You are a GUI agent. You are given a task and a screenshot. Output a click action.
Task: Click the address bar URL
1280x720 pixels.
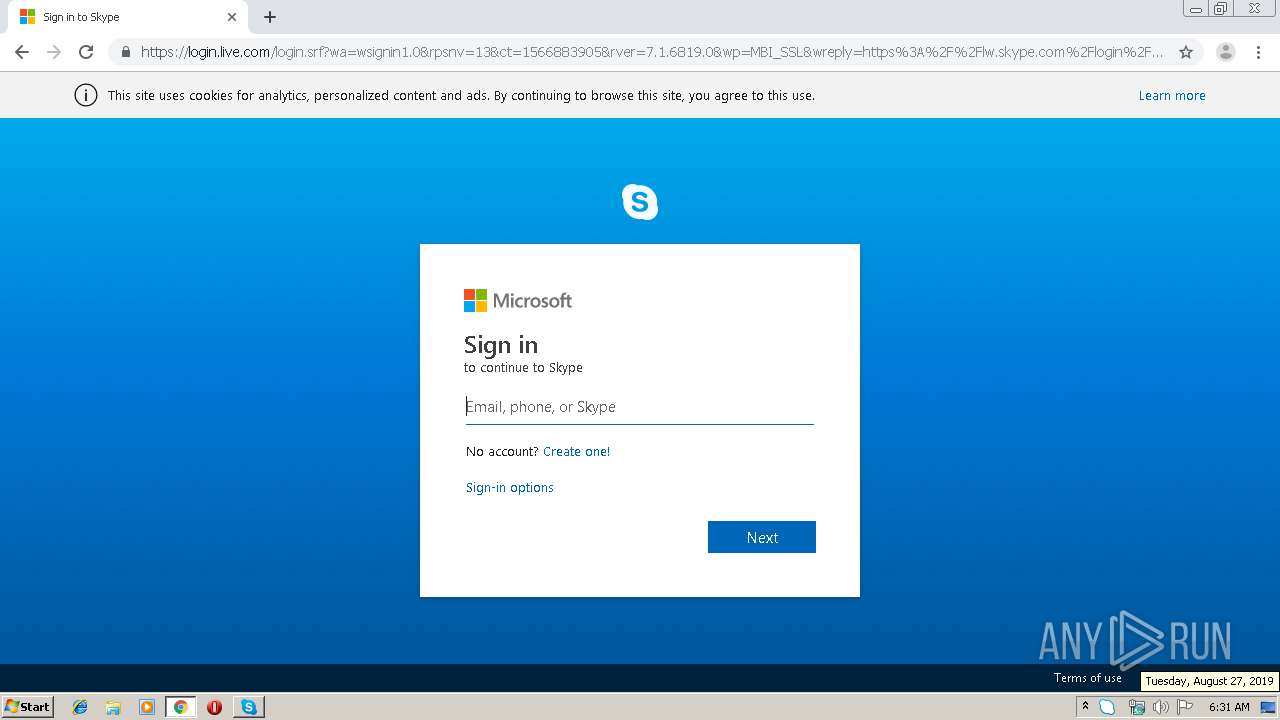tap(652, 52)
